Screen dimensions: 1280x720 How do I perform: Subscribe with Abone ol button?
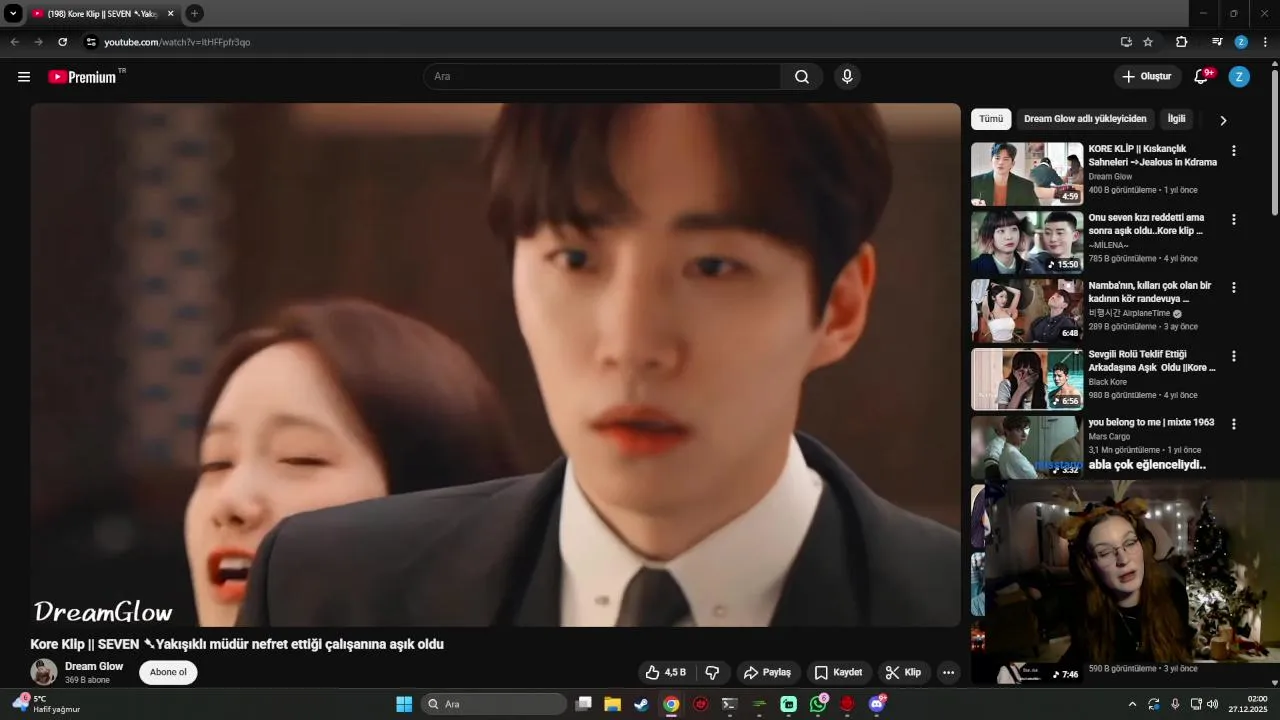[168, 672]
